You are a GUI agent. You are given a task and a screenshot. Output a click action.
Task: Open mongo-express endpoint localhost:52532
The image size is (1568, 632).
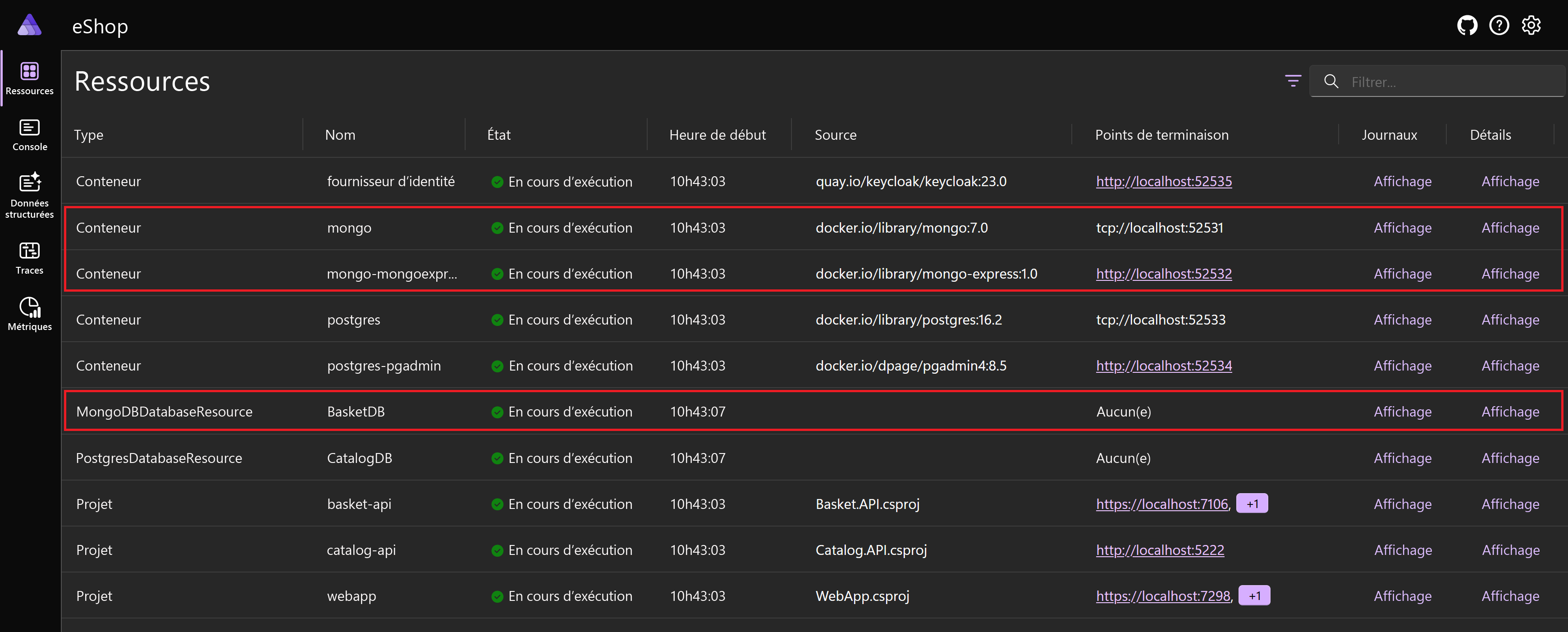coord(1164,274)
